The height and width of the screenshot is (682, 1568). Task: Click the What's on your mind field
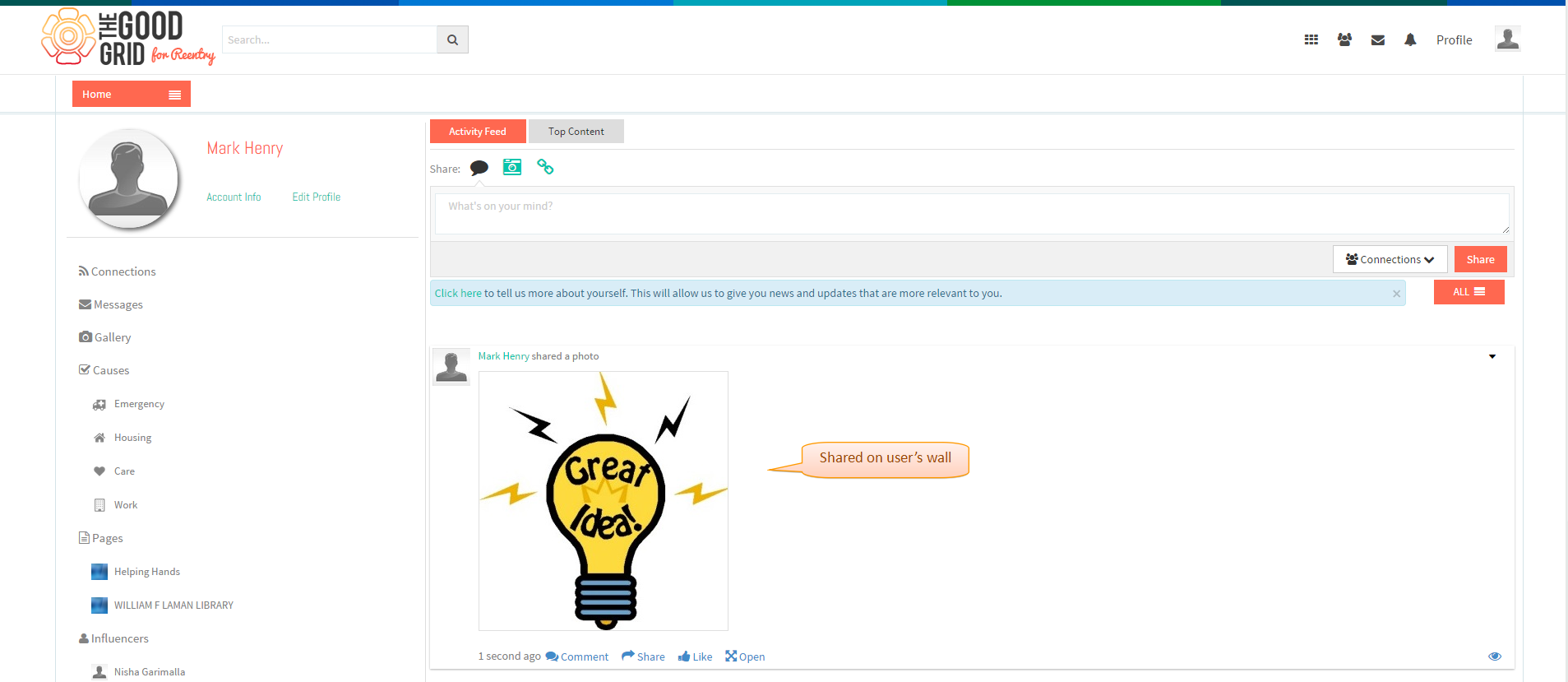click(x=972, y=214)
